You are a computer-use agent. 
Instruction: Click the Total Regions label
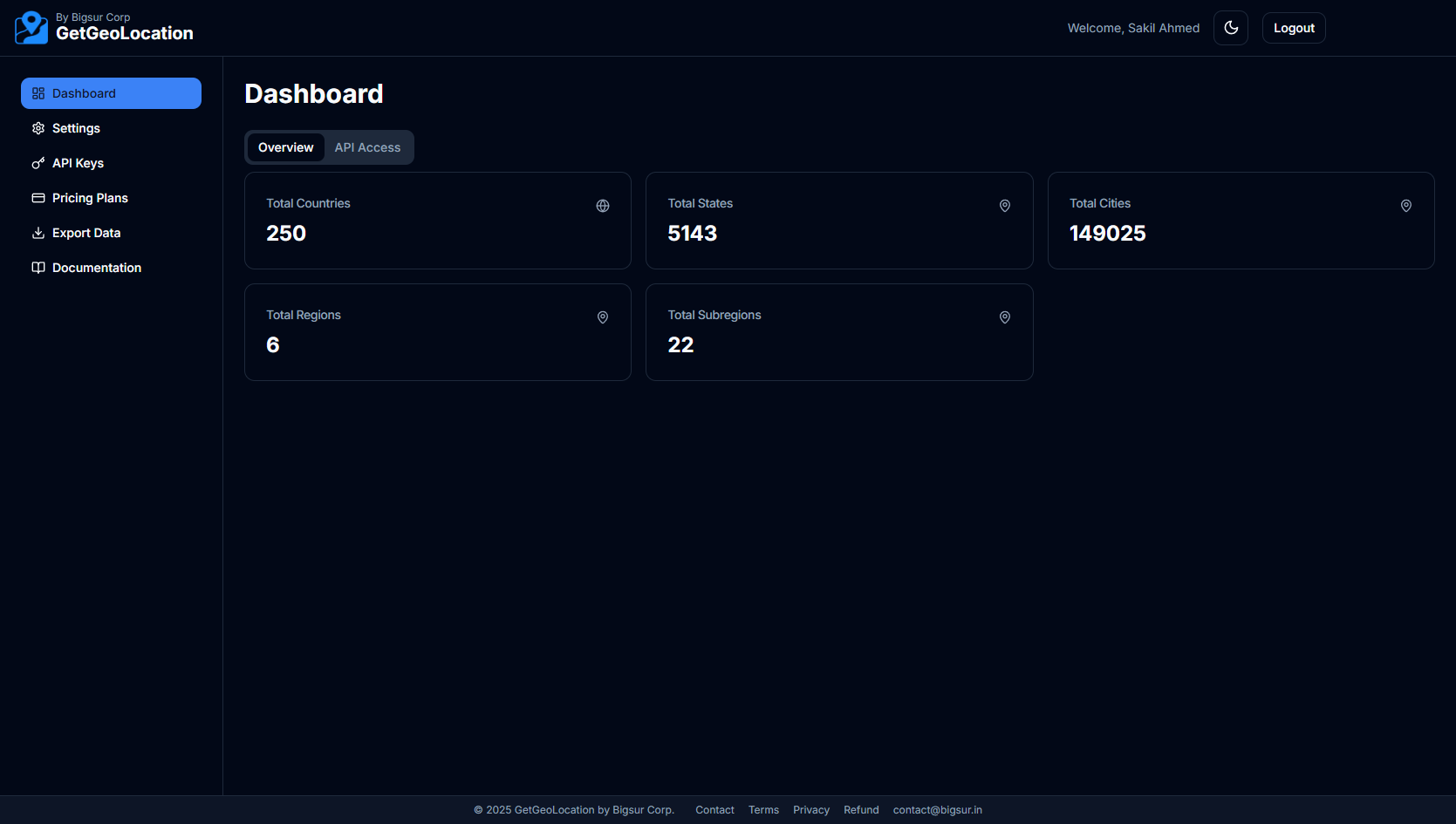[304, 315]
